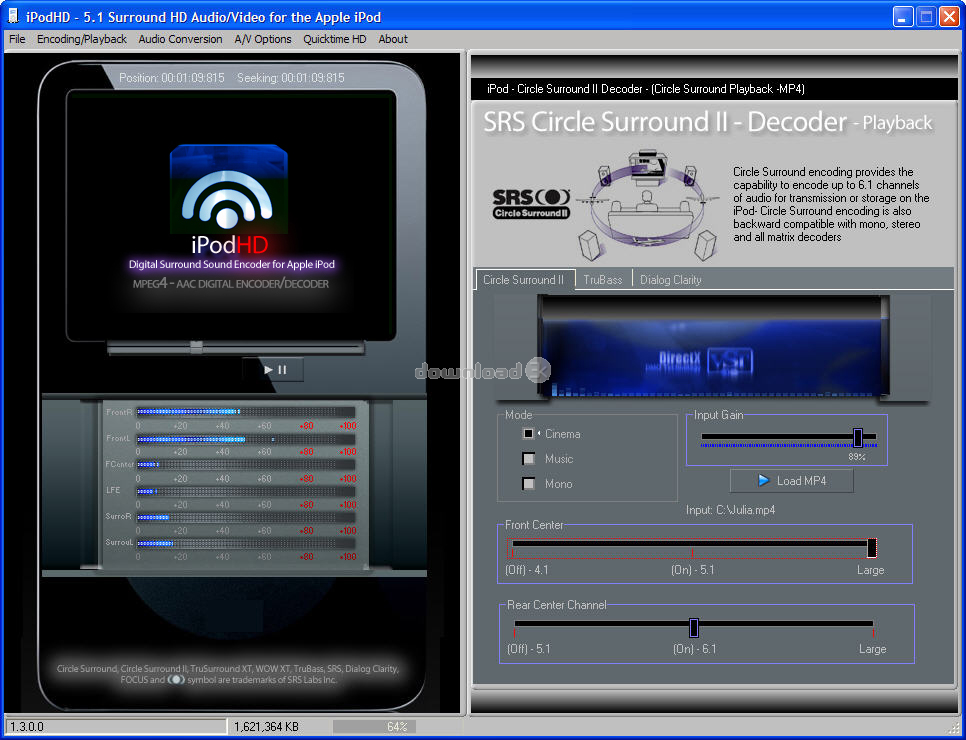
Task: Open the Audio Conversion menu
Action: [180, 39]
